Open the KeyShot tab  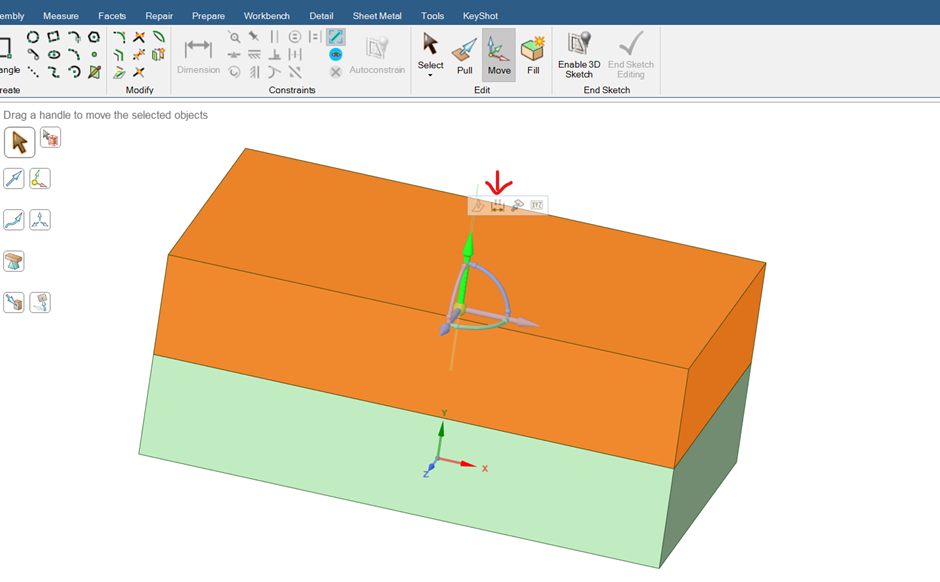click(x=480, y=16)
